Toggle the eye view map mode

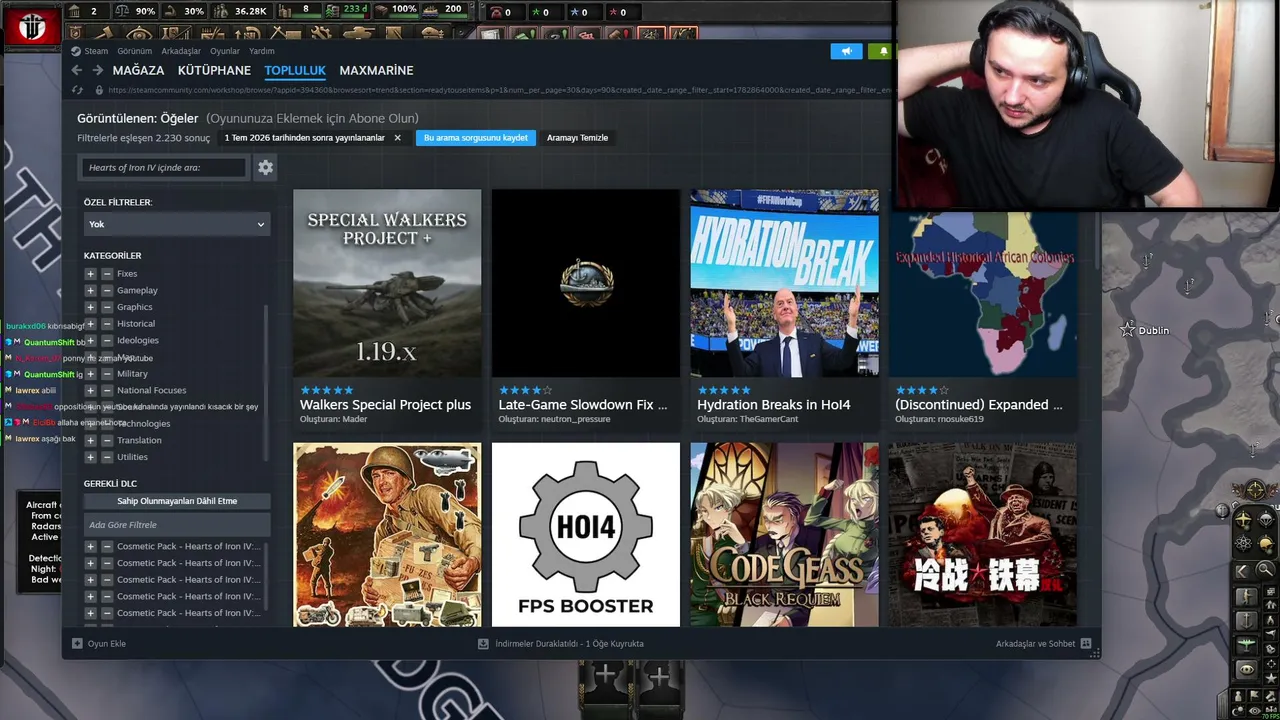(x=1246, y=669)
